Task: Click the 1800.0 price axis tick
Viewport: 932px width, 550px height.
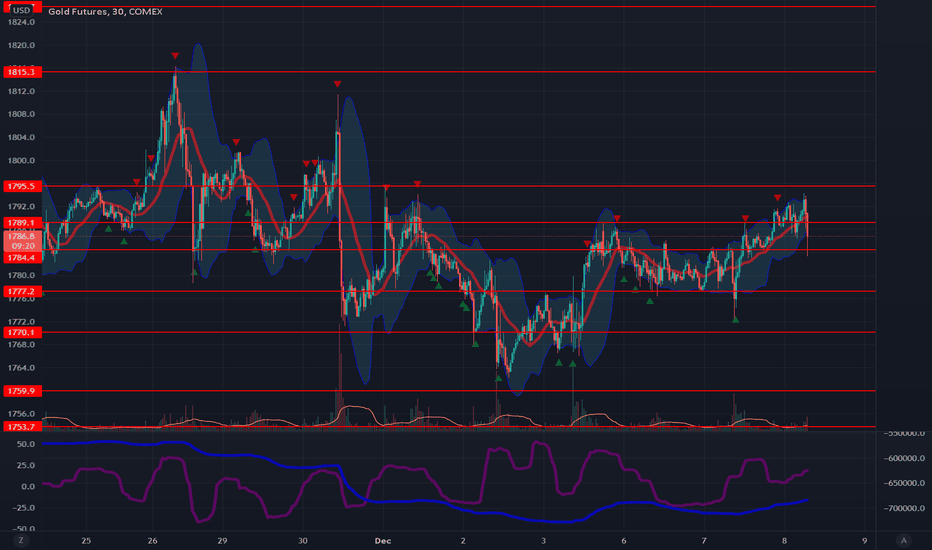Action: 21,161
